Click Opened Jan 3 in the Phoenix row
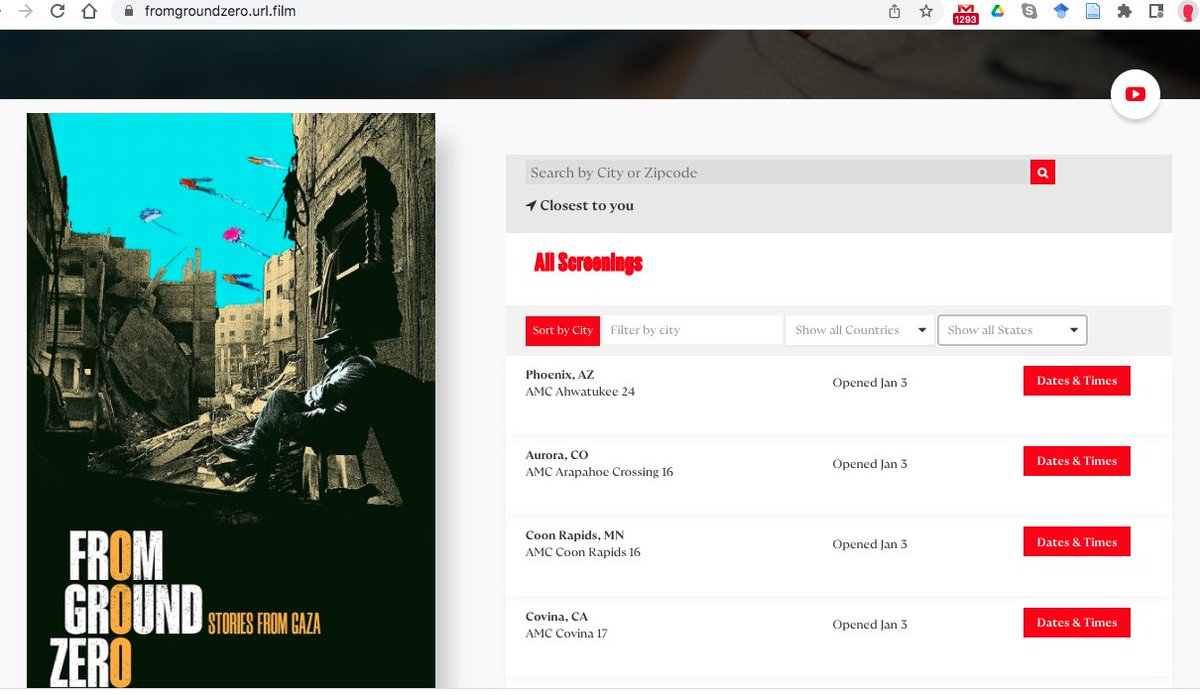The image size is (1200, 695). (870, 383)
